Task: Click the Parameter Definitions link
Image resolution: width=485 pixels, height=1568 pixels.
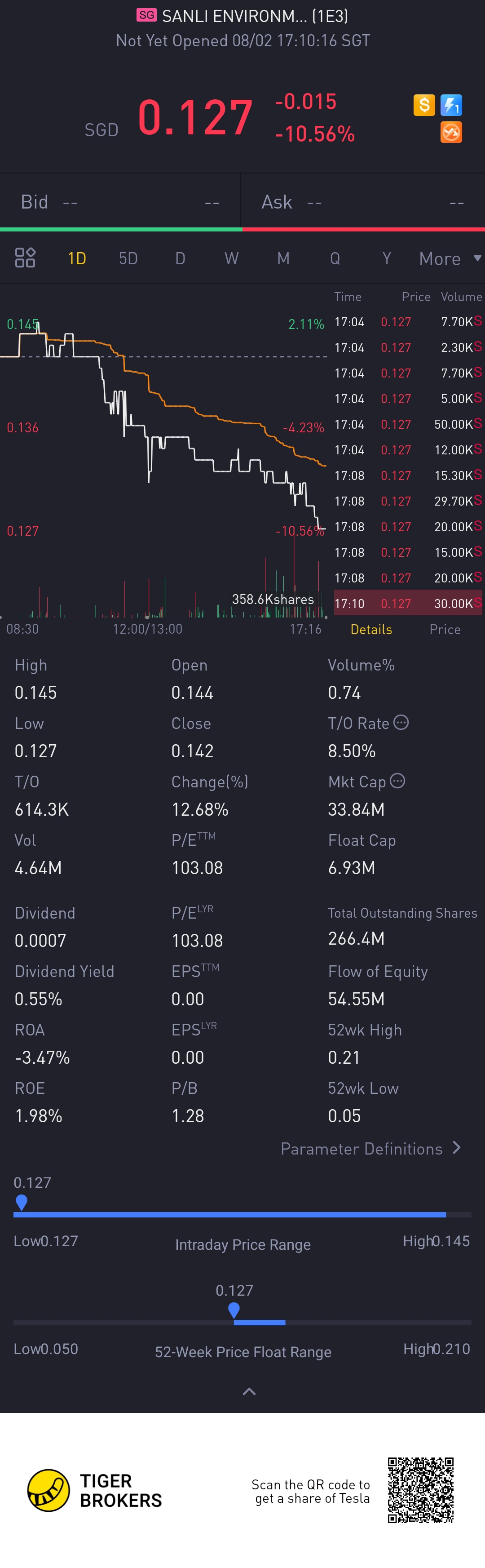Action: (x=362, y=1149)
